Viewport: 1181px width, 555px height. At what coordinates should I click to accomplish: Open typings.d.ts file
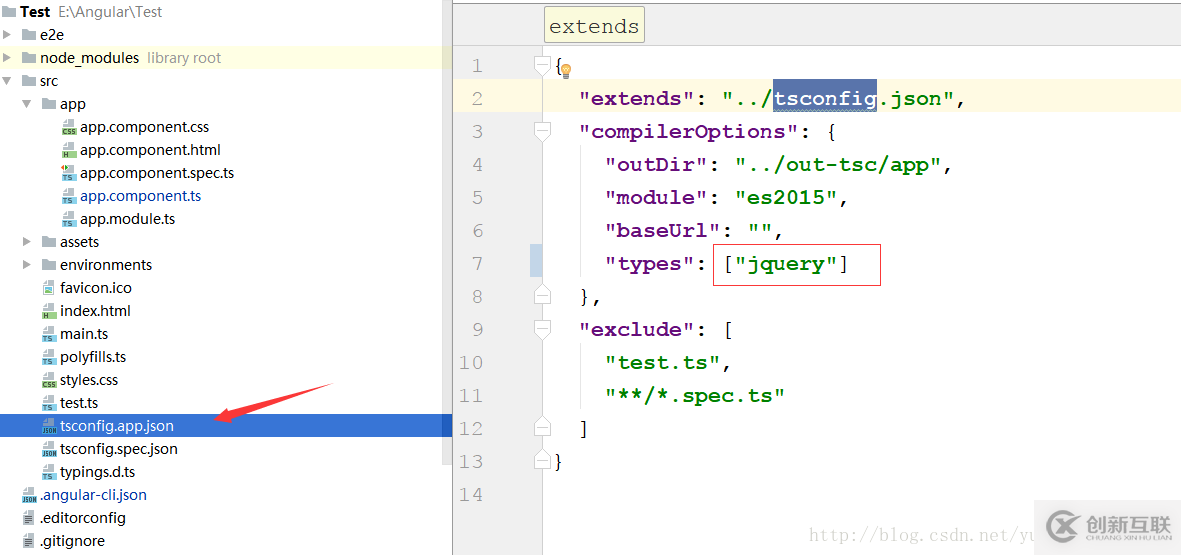tap(97, 472)
